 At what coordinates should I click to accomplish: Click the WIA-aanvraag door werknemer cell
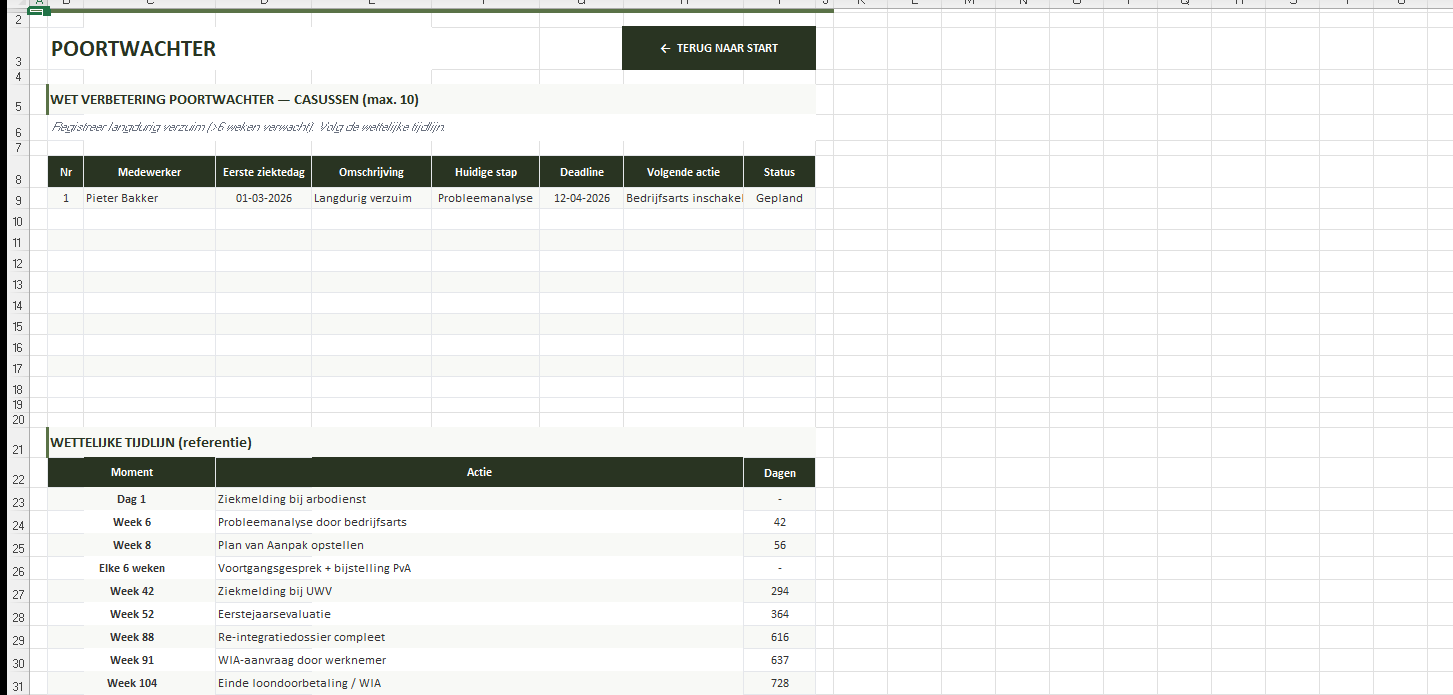point(478,660)
